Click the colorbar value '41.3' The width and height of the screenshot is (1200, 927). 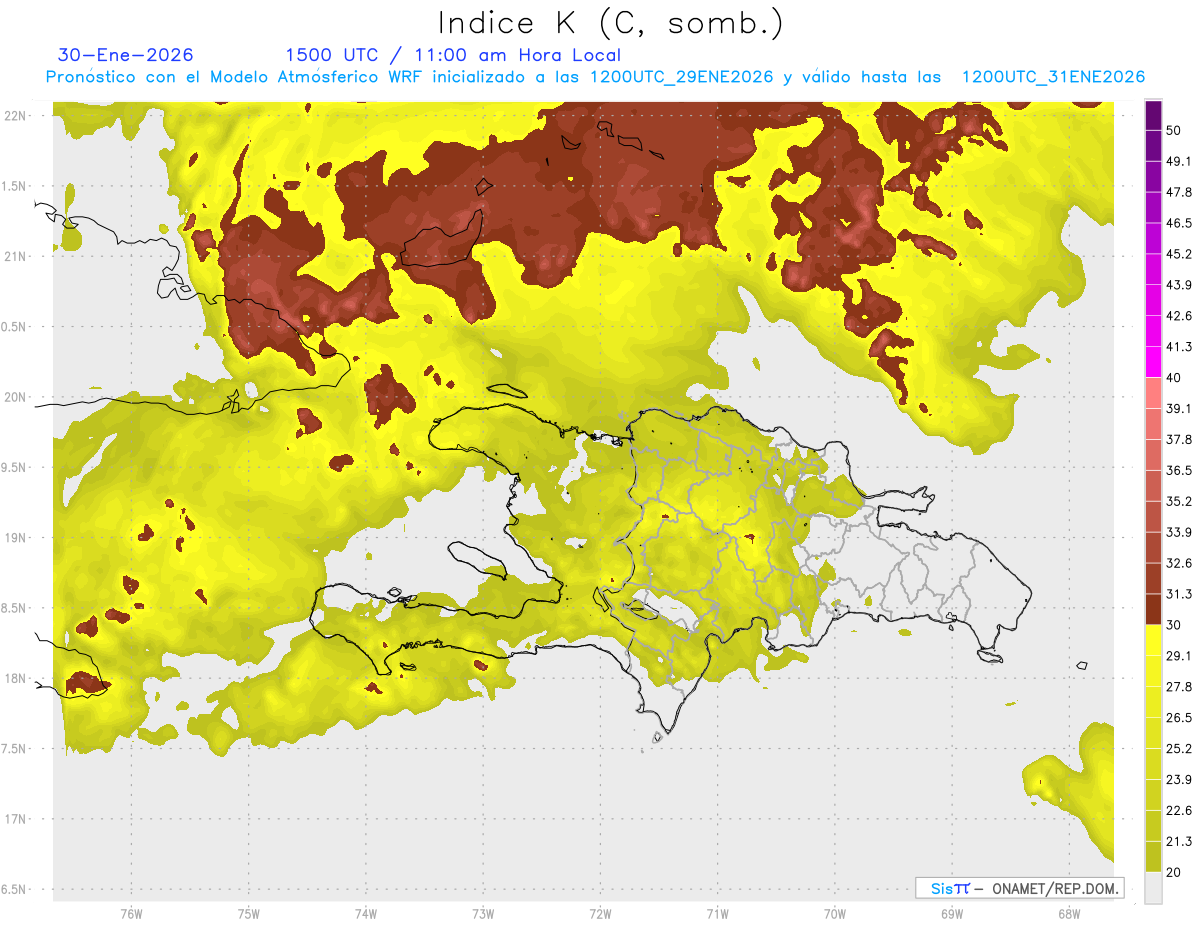pos(1179,347)
